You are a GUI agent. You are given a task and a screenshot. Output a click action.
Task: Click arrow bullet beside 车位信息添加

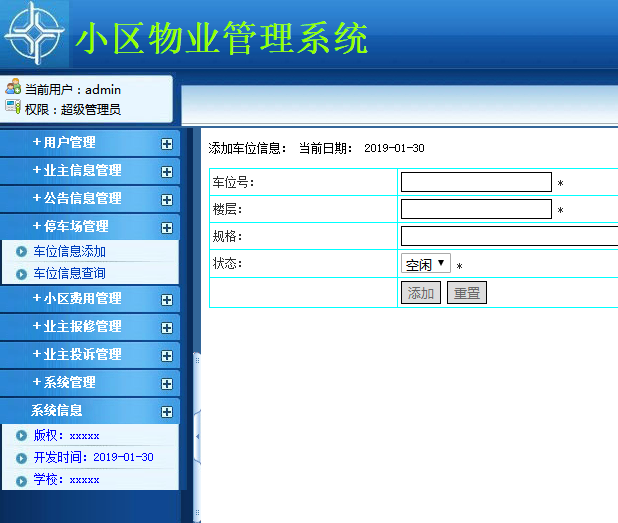[21, 251]
